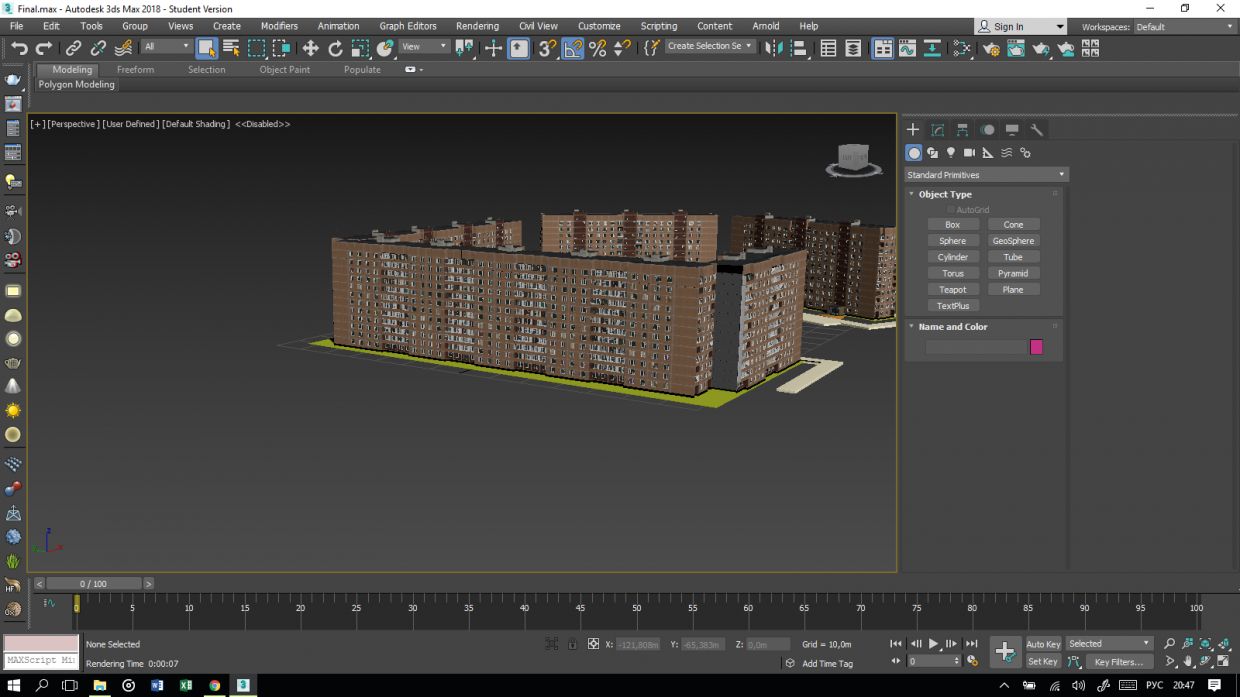Open the Rendering menu
1240x697 pixels.
[x=477, y=26]
